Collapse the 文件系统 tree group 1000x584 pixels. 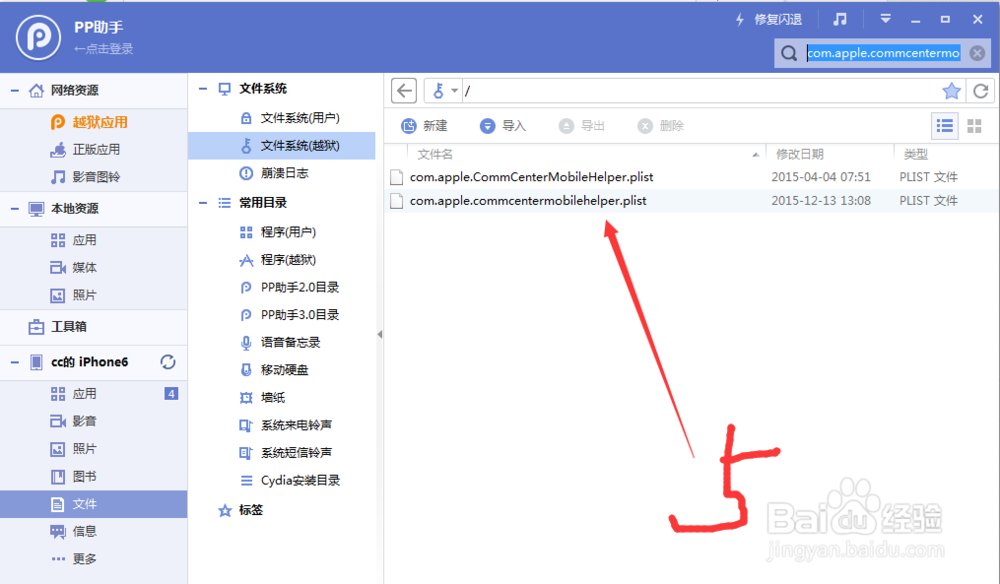[203, 89]
